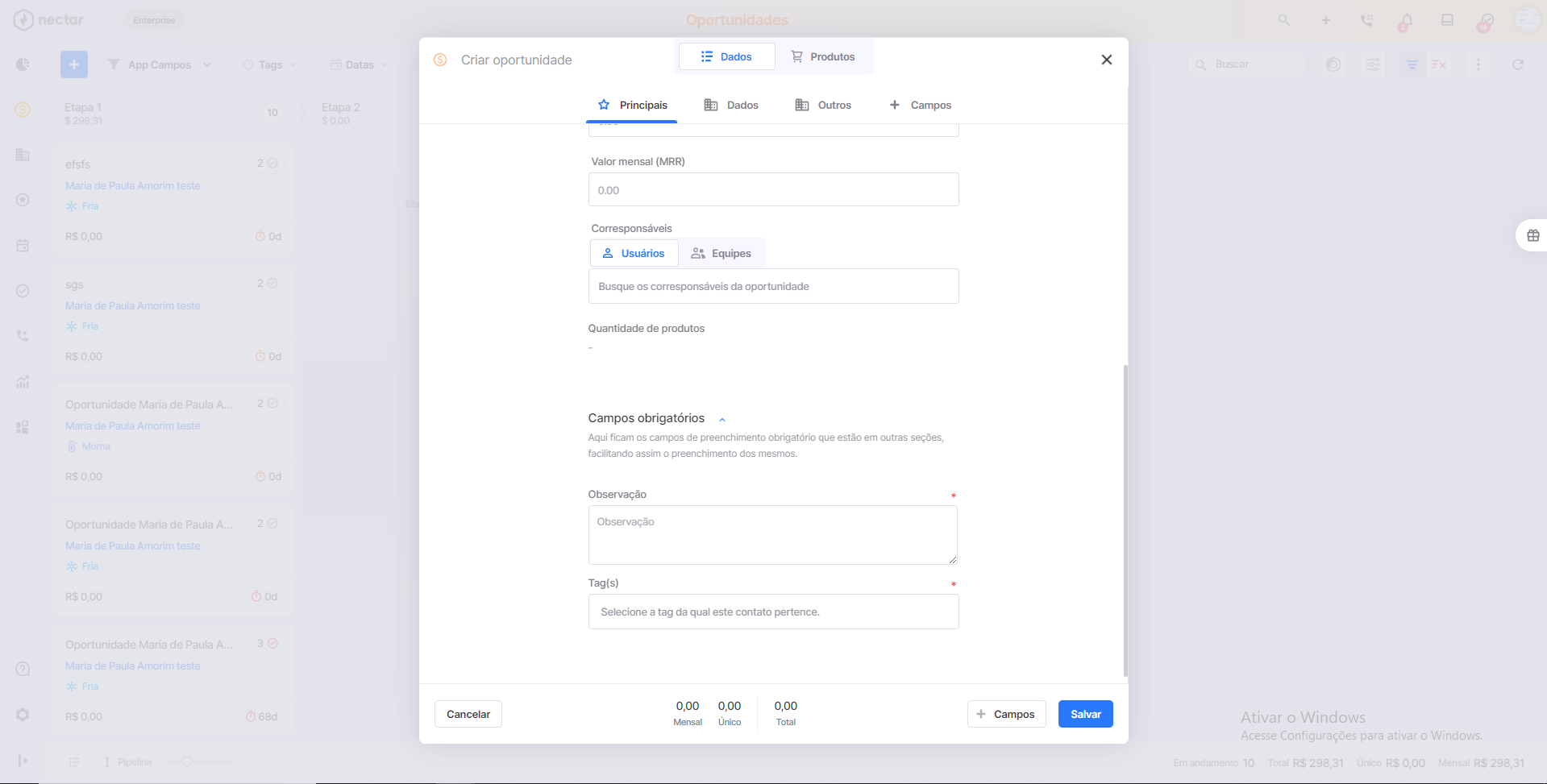The width and height of the screenshot is (1547, 784).
Task: Open settings gear in sidebar
Action: coord(23,715)
